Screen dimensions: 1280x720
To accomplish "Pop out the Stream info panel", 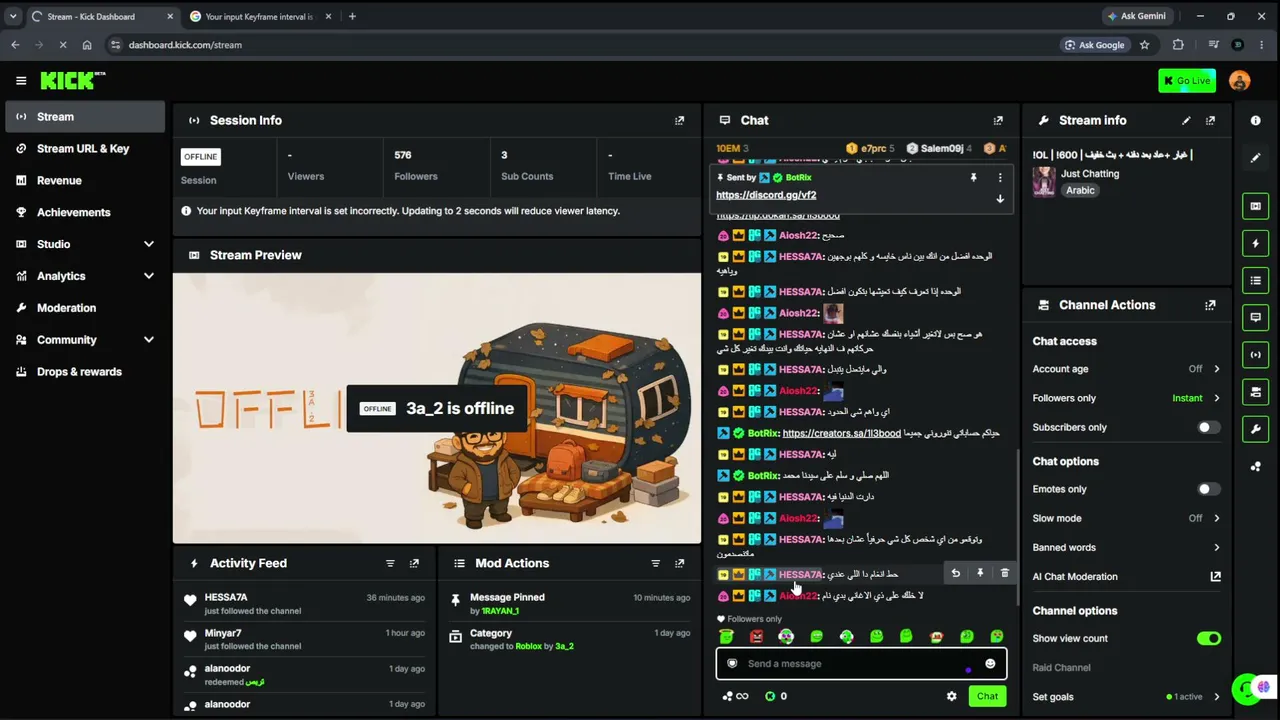I will point(1210,120).
